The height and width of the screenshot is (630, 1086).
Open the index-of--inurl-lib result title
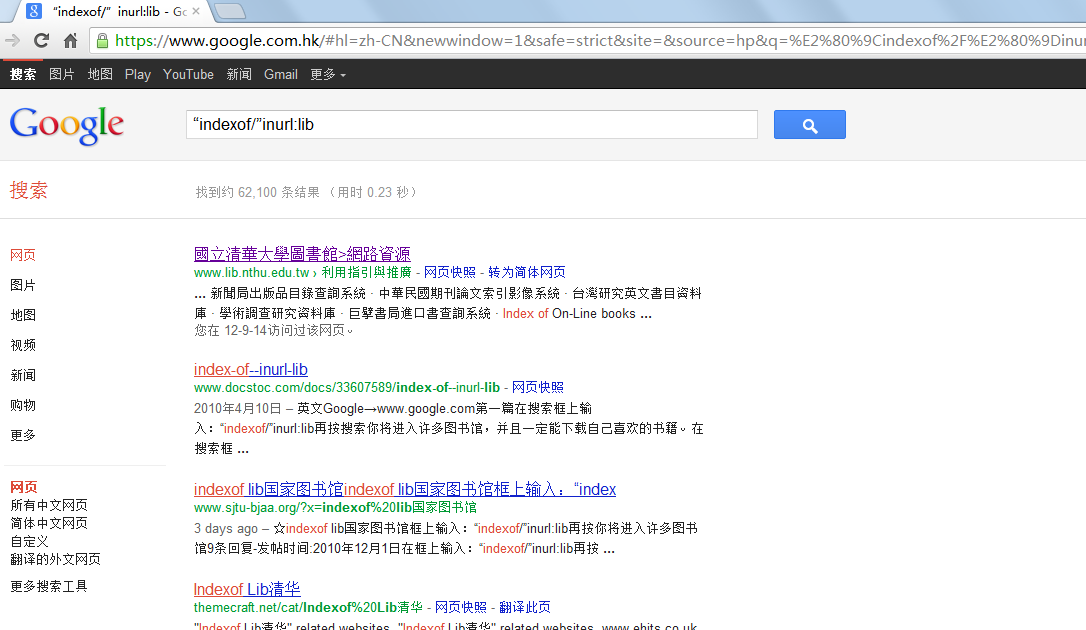click(251, 370)
